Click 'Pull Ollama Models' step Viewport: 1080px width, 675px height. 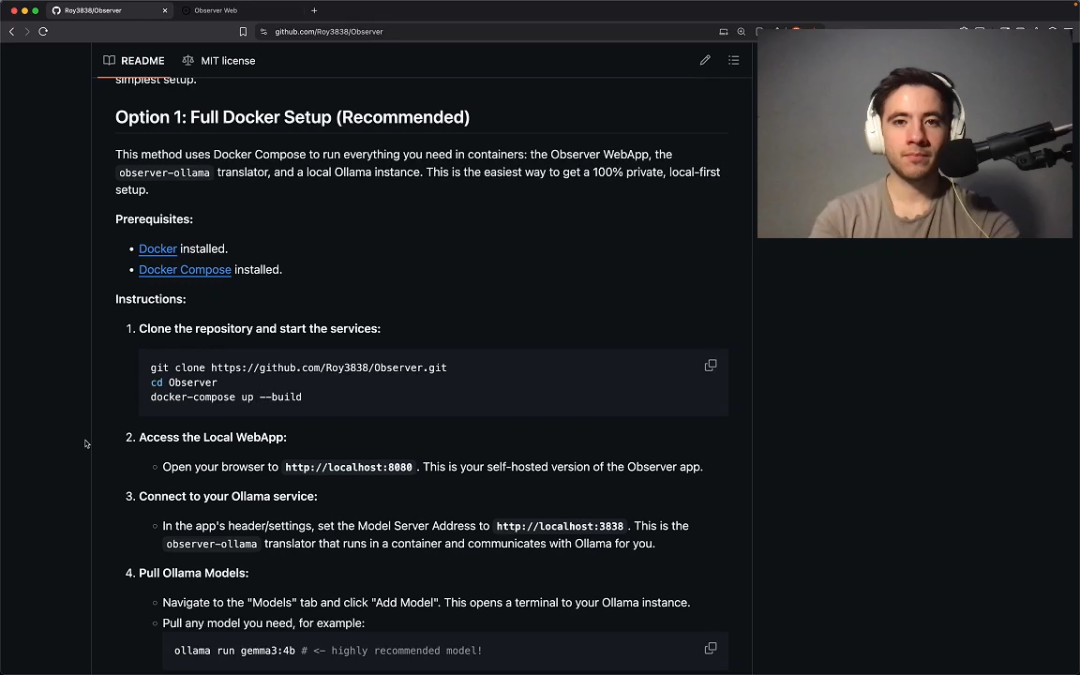[194, 573]
